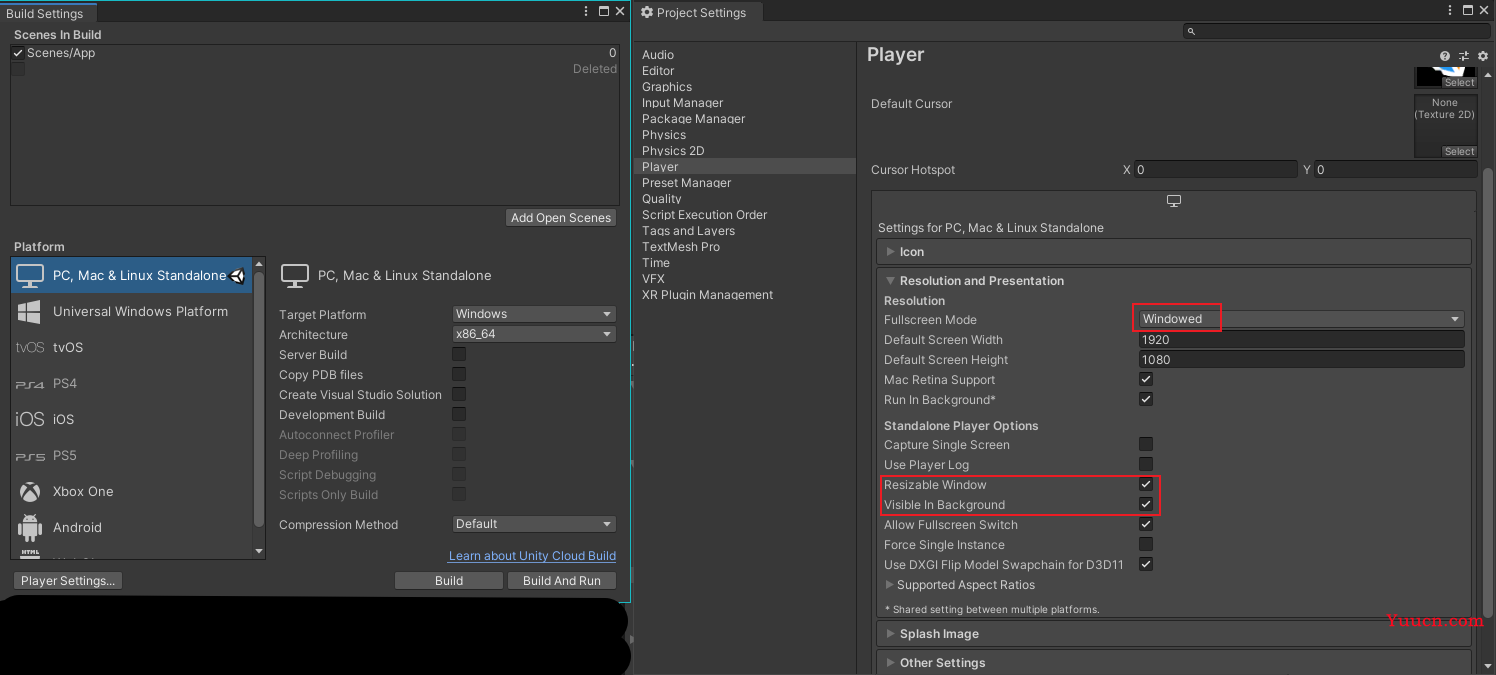Select the Android robot platform icon

[x=30, y=527]
